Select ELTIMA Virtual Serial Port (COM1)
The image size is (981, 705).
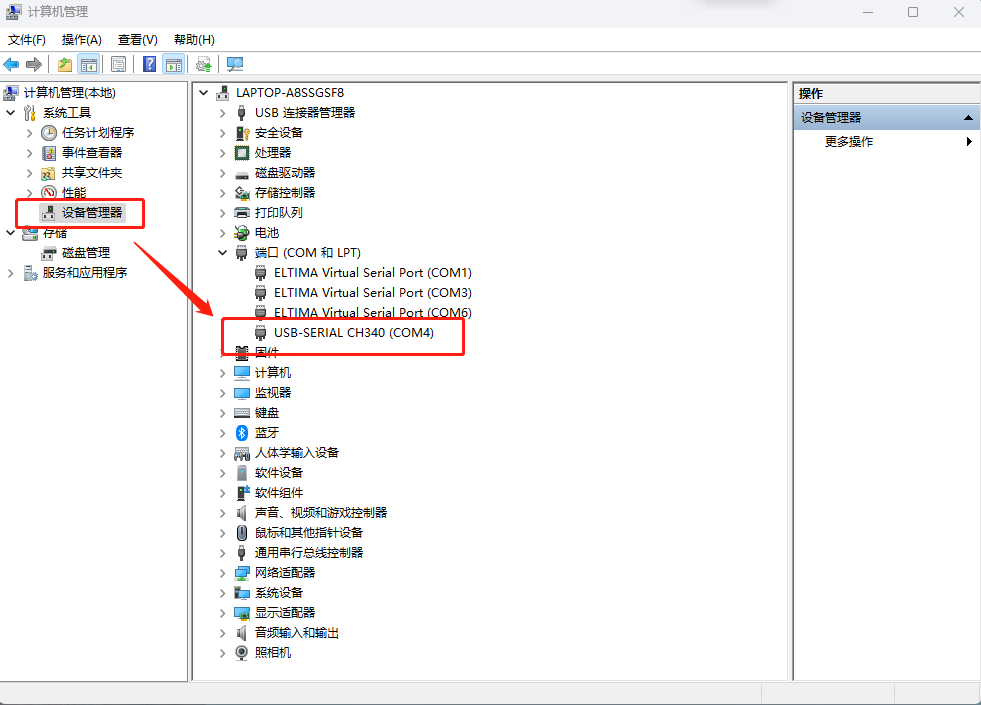tap(372, 273)
